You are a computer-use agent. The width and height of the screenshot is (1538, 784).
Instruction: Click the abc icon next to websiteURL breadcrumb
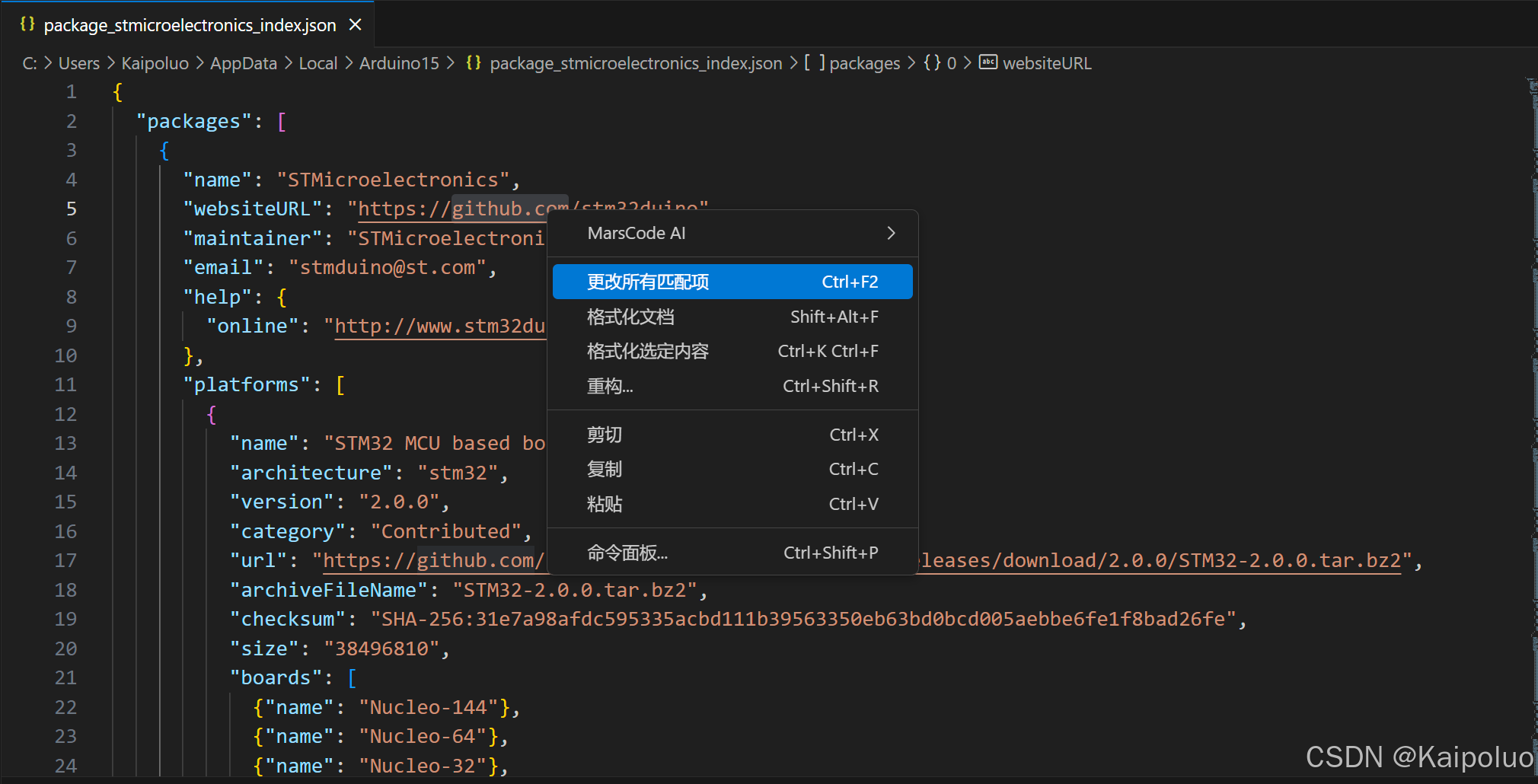click(988, 62)
